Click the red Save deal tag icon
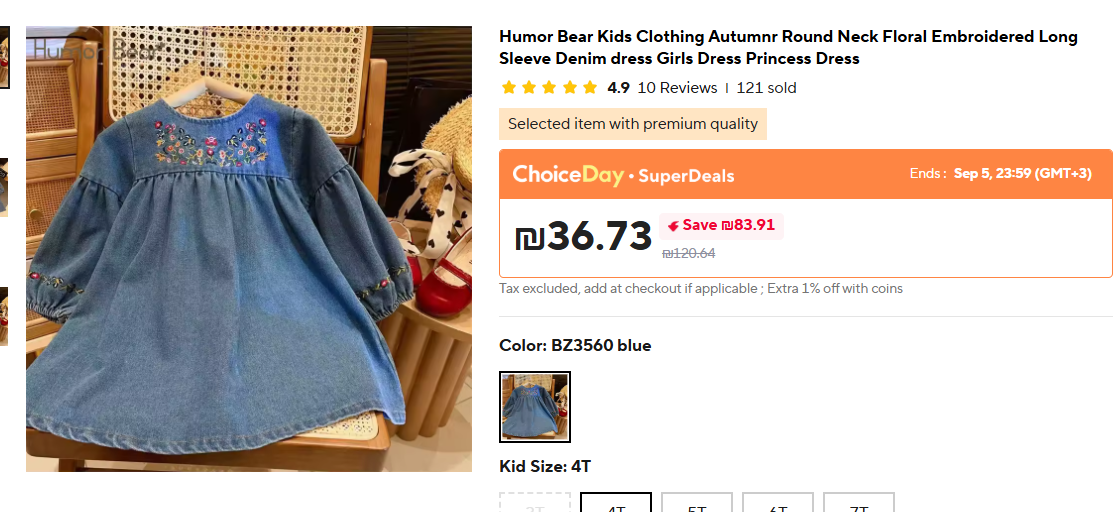Screen dimensions: 1120x512 tap(673, 226)
